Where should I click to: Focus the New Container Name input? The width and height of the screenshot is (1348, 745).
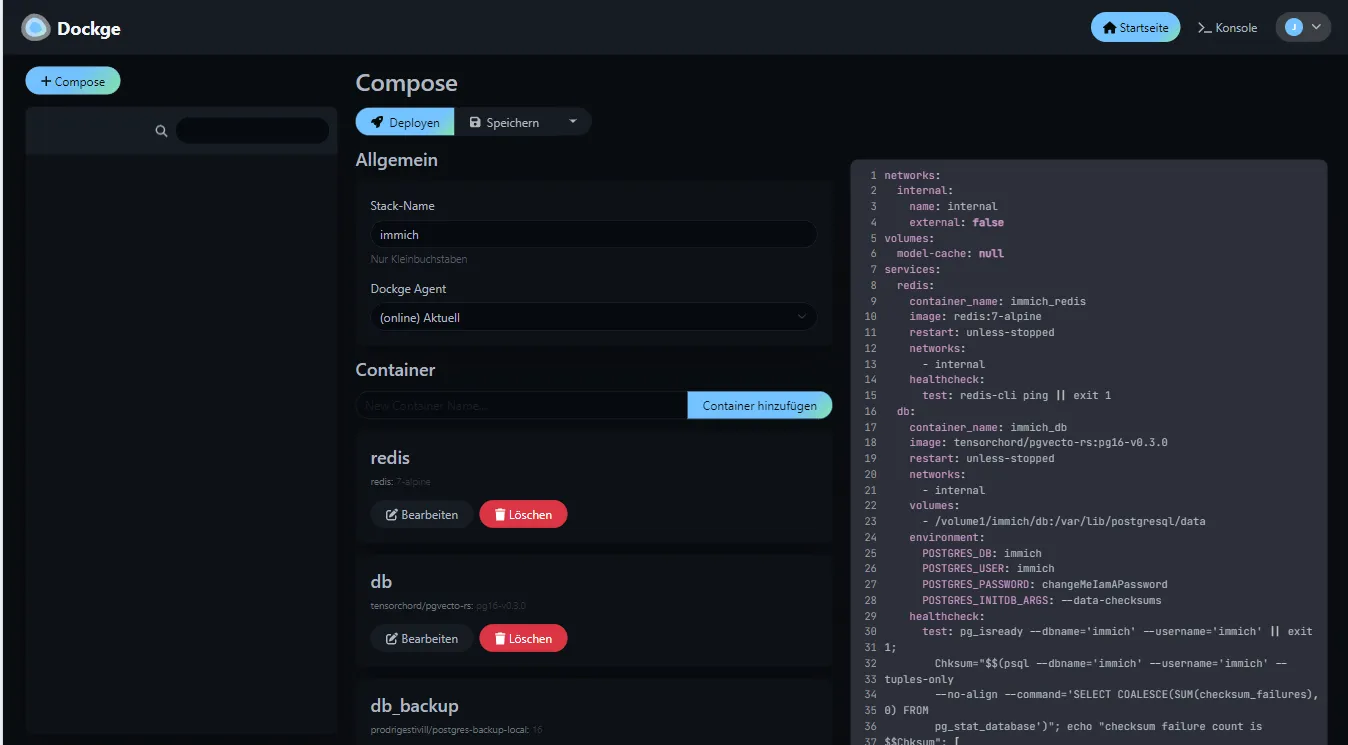coord(521,405)
